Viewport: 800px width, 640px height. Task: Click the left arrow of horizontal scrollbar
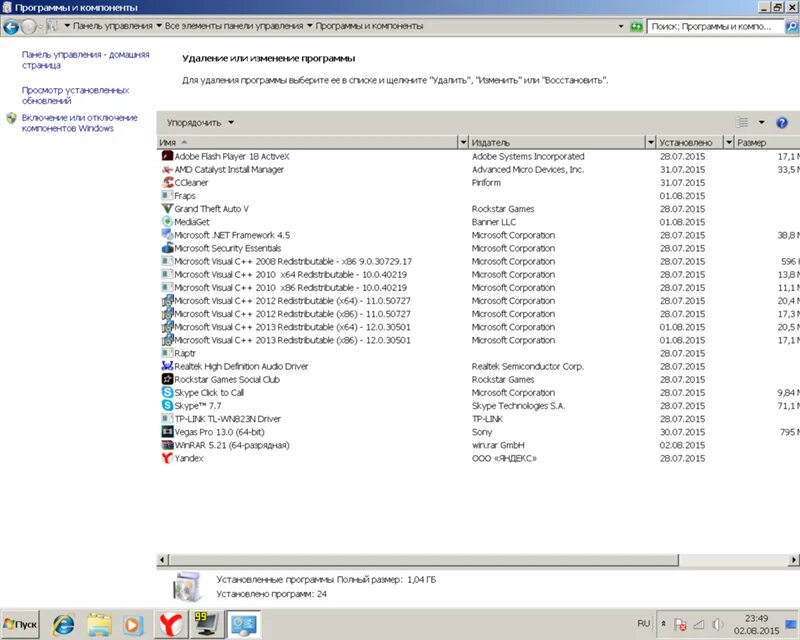coord(162,560)
